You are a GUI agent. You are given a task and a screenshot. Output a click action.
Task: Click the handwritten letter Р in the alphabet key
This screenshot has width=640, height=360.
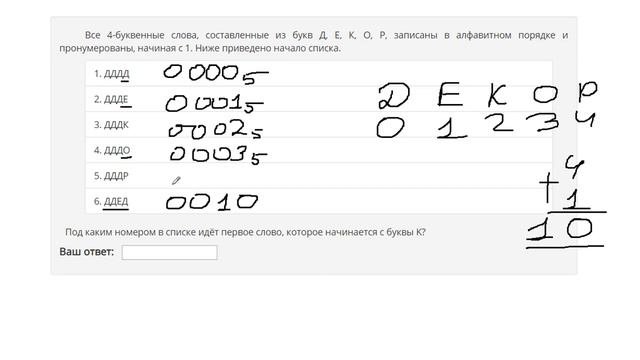[587, 92]
